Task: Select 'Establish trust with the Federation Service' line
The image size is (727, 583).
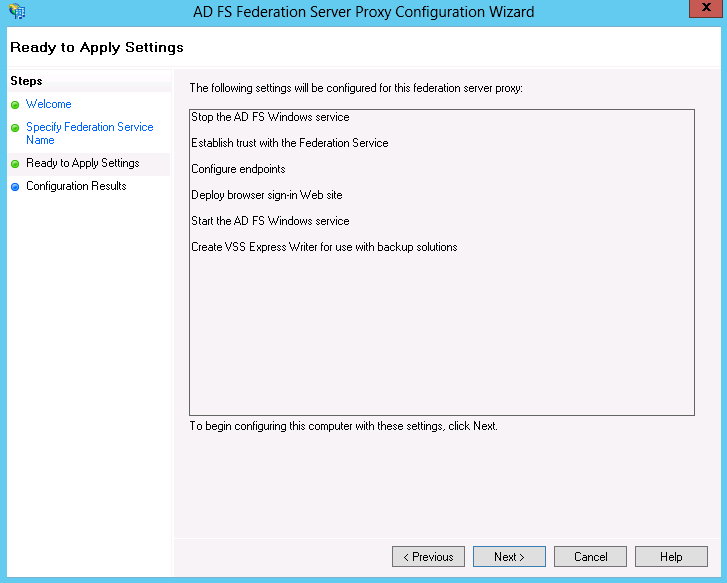Action: coord(290,143)
